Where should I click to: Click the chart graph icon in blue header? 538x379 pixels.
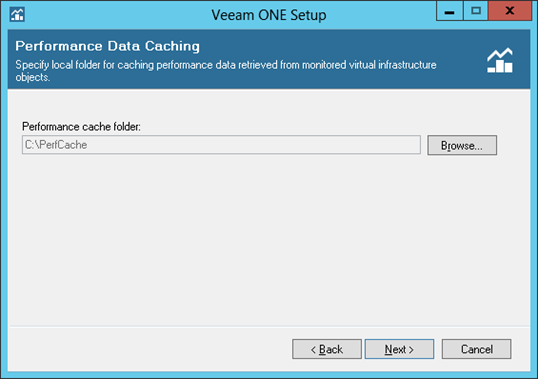coord(500,60)
